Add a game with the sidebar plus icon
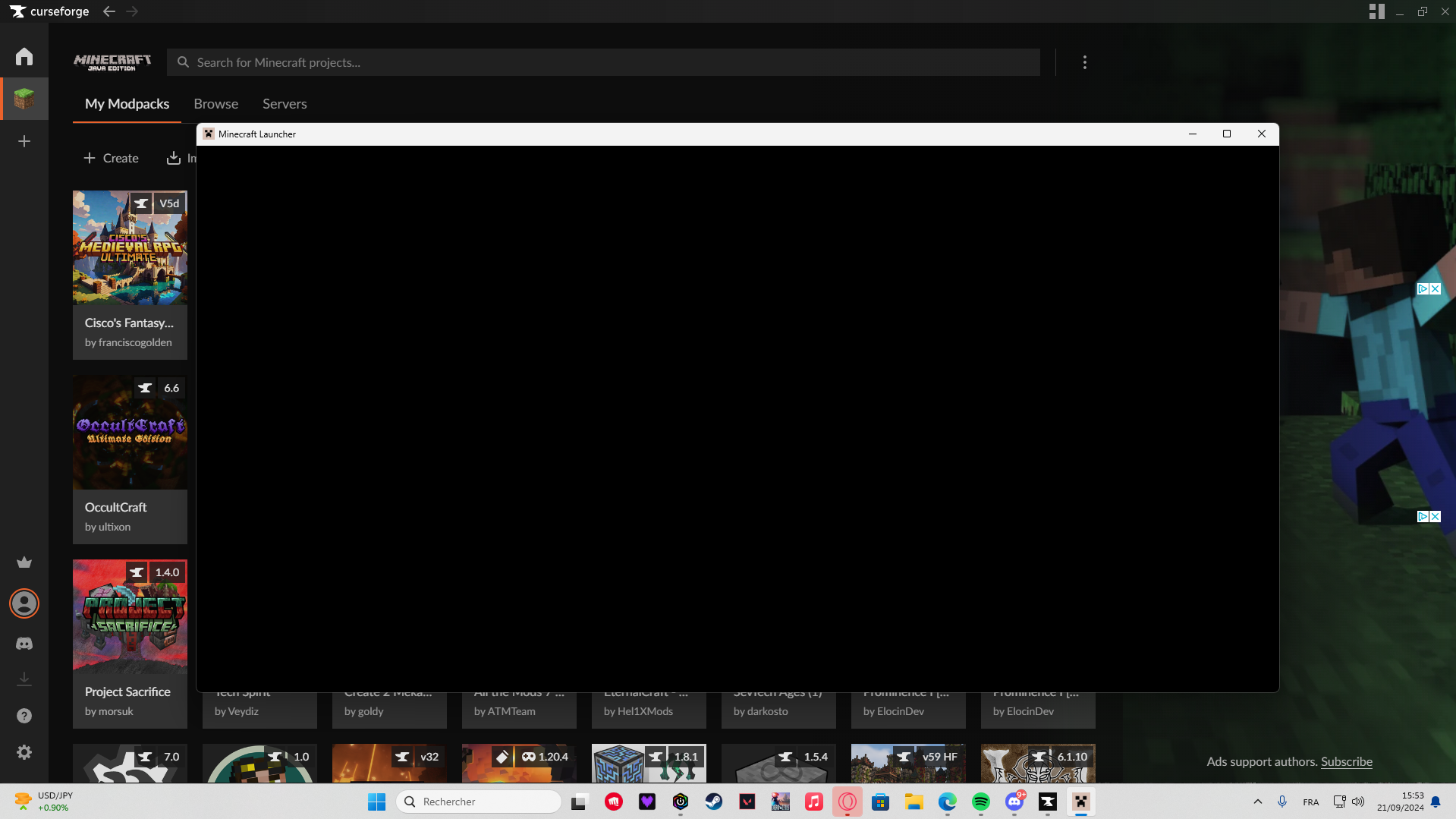The image size is (1456, 819). coord(24,141)
